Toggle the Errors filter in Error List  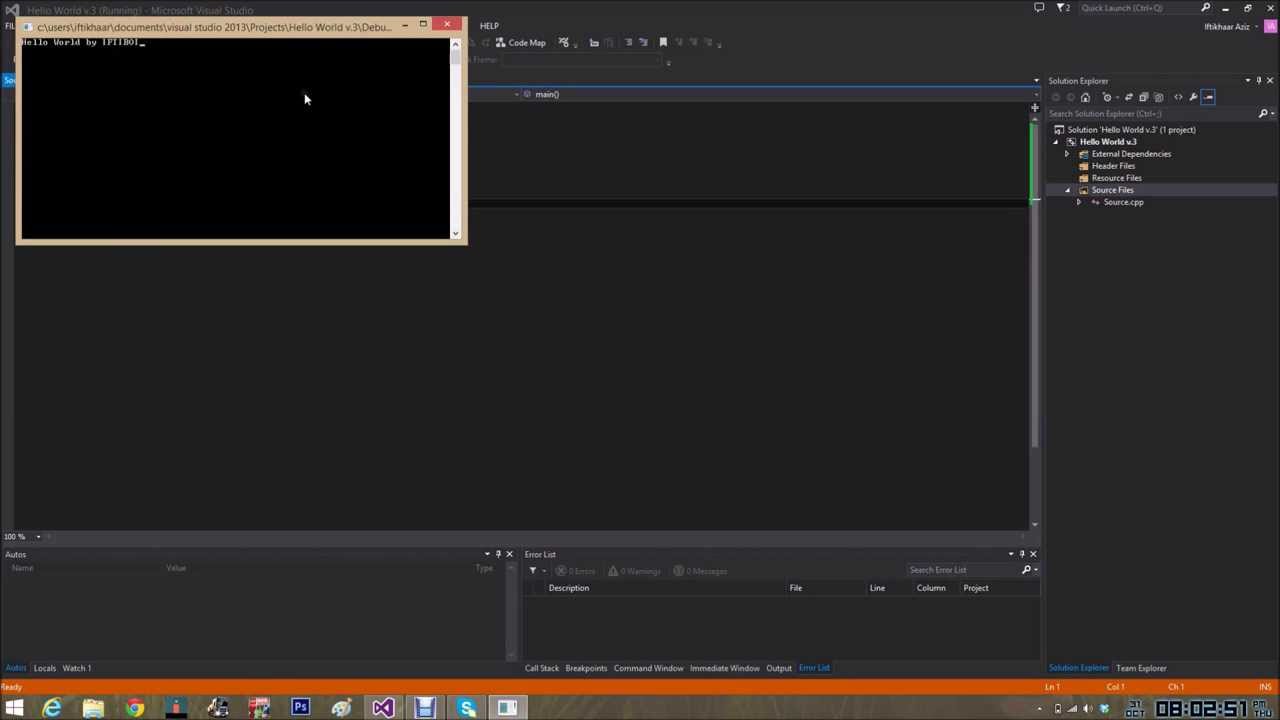pyautogui.click(x=576, y=571)
